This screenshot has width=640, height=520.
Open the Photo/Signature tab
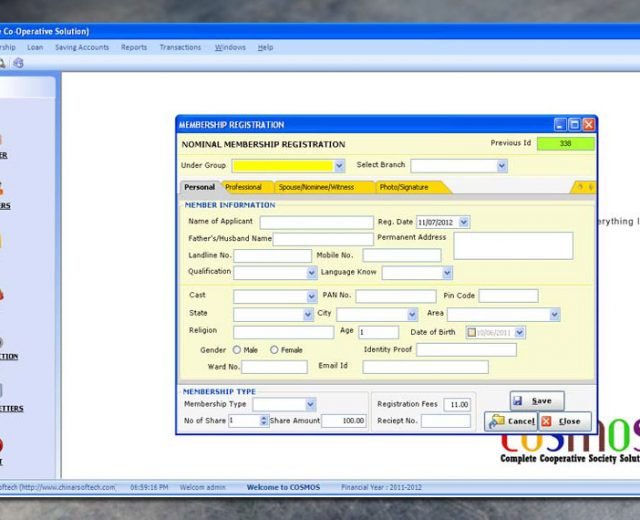[404, 187]
